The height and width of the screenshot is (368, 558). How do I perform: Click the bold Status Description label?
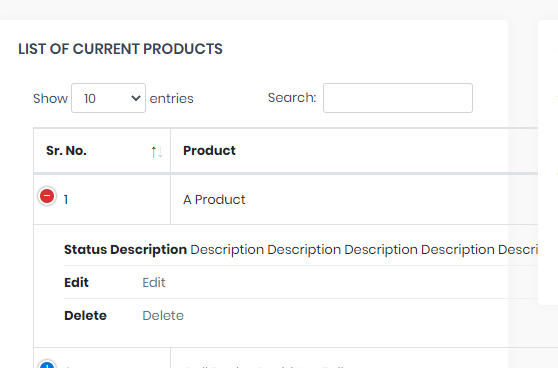coord(125,249)
